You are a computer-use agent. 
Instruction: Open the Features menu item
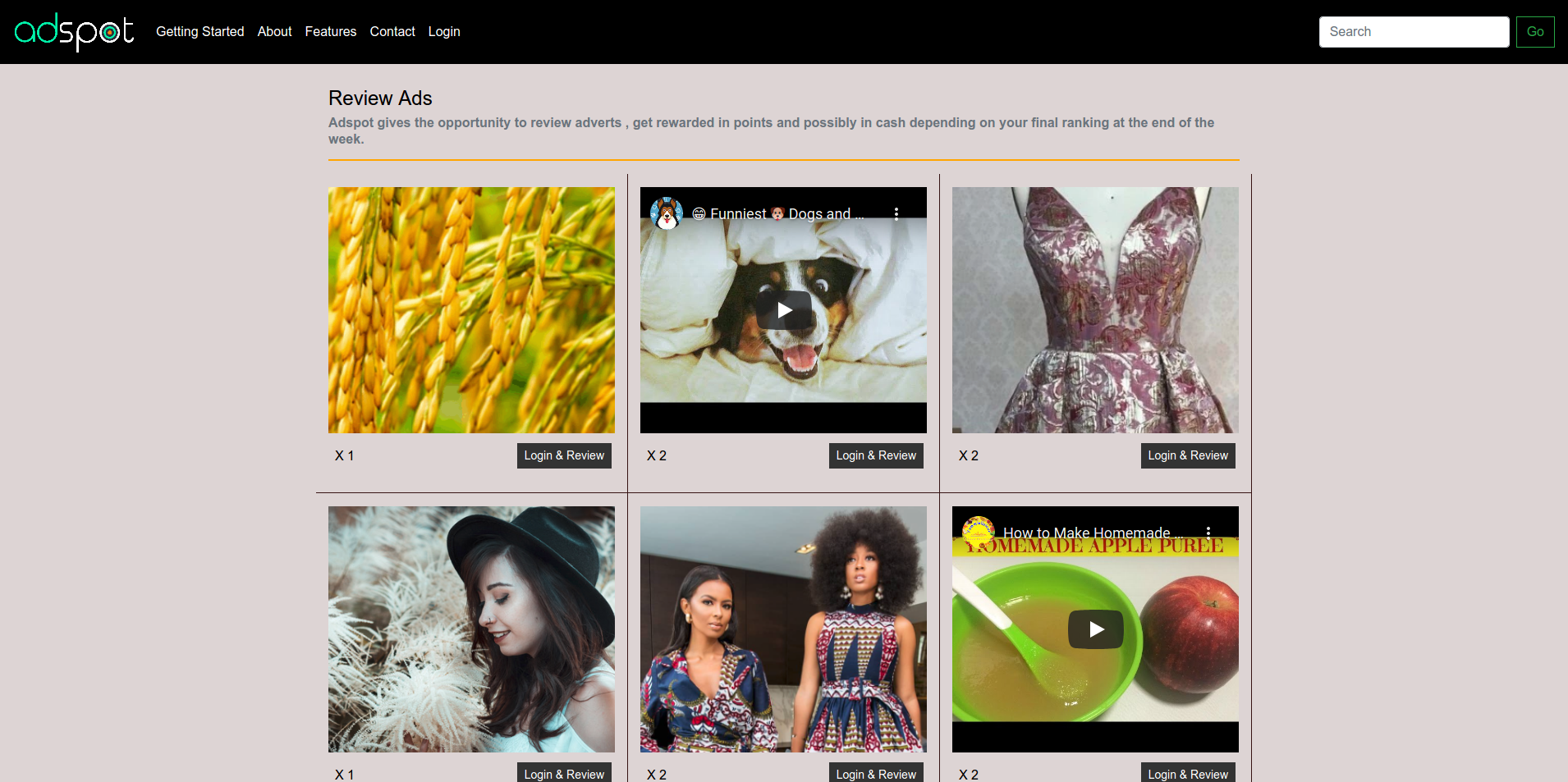331,32
